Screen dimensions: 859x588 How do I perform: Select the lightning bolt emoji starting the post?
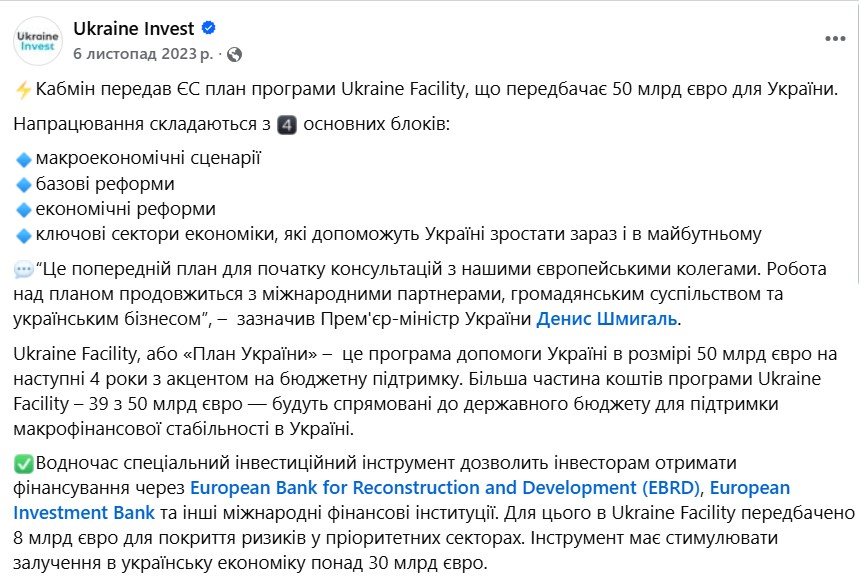click(x=21, y=89)
